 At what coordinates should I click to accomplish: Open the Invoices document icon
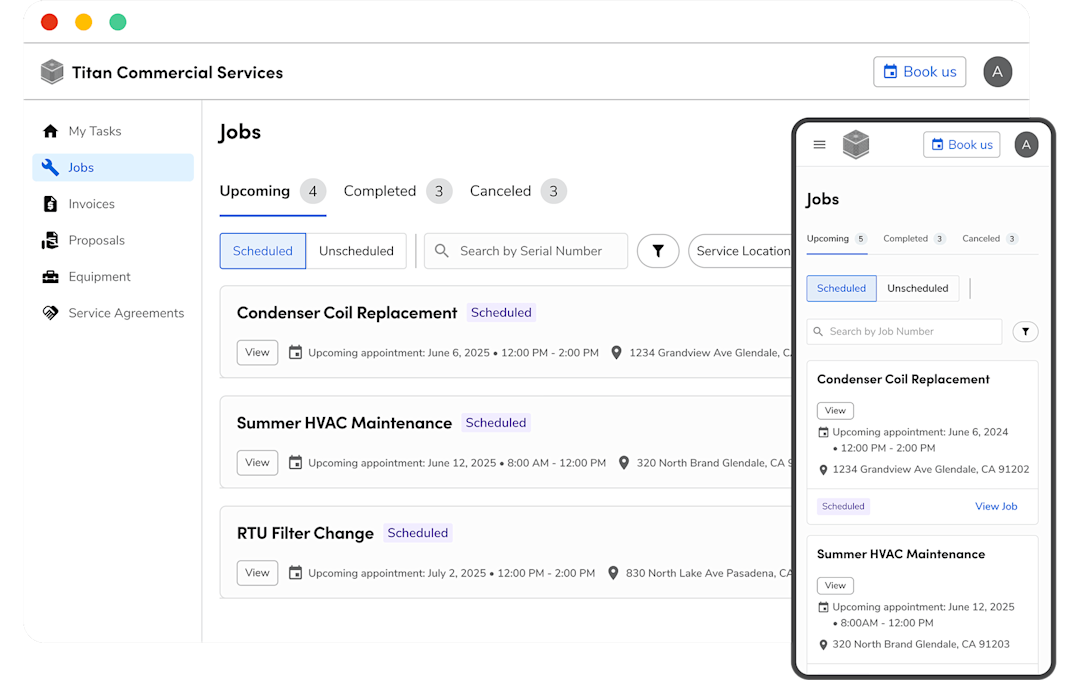(50, 204)
